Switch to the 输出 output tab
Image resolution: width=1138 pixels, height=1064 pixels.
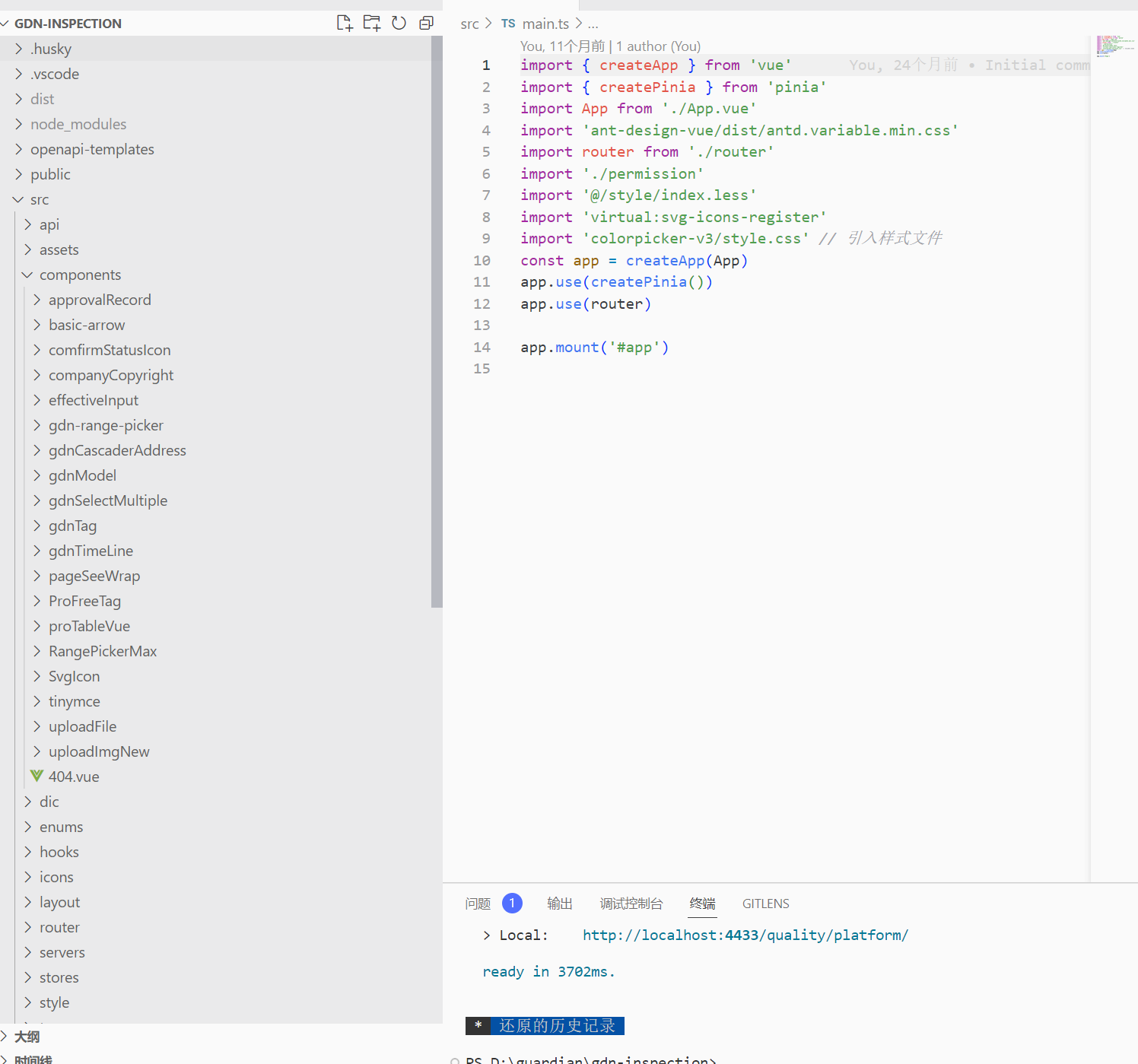point(560,904)
